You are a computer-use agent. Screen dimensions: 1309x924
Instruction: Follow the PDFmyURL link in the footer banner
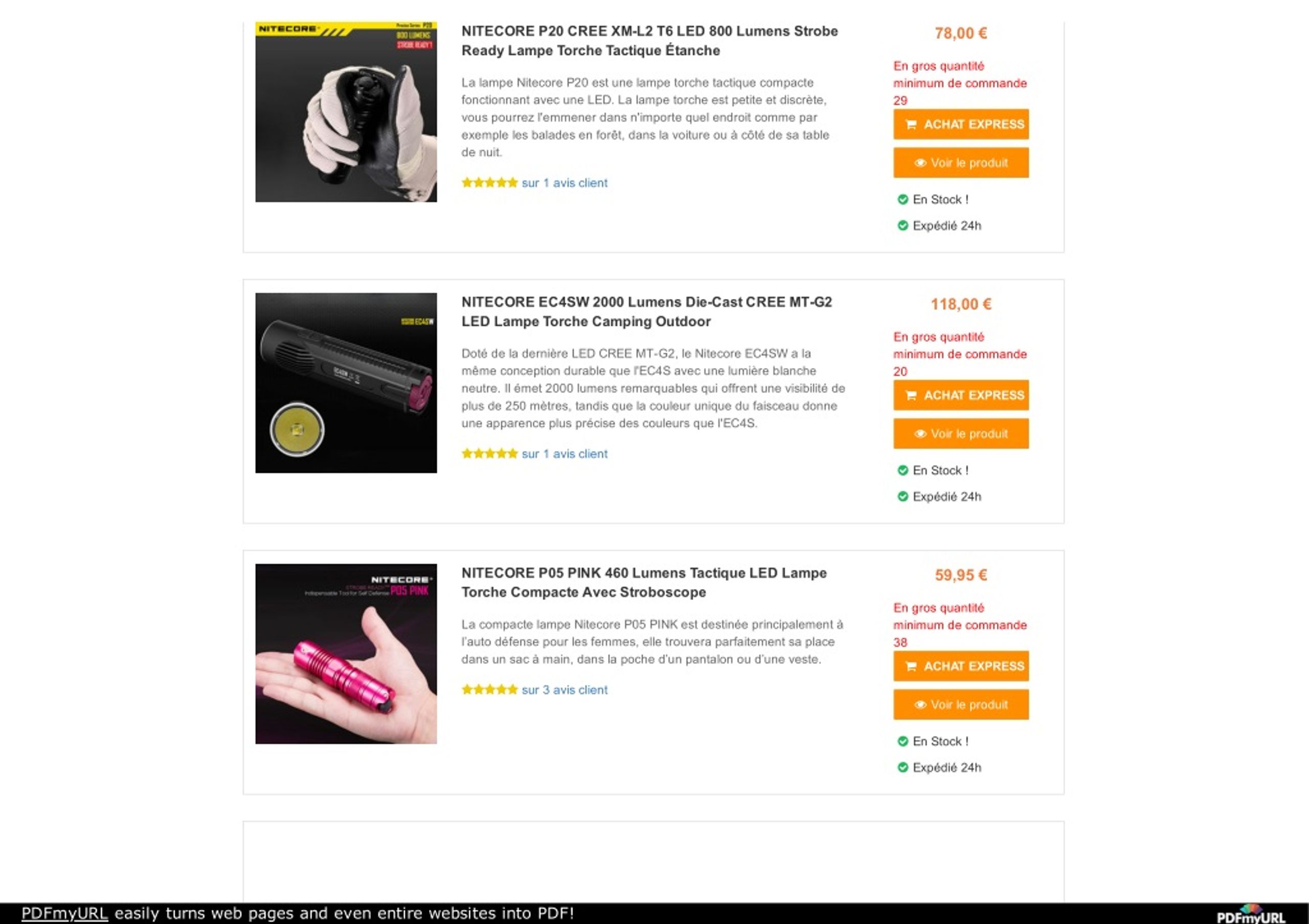click(x=64, y=913)
